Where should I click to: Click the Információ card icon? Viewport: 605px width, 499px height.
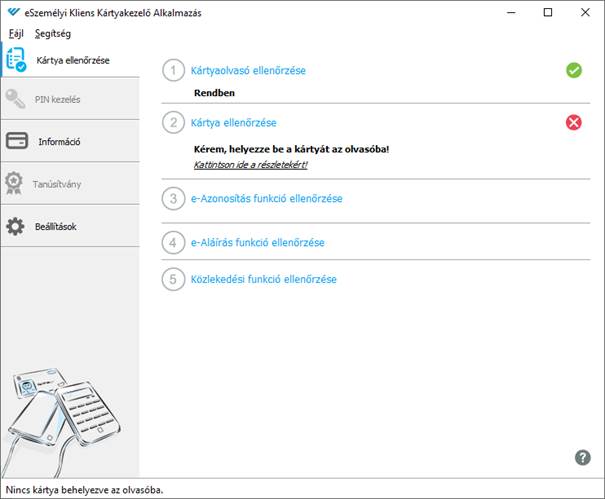pos(17,141)
